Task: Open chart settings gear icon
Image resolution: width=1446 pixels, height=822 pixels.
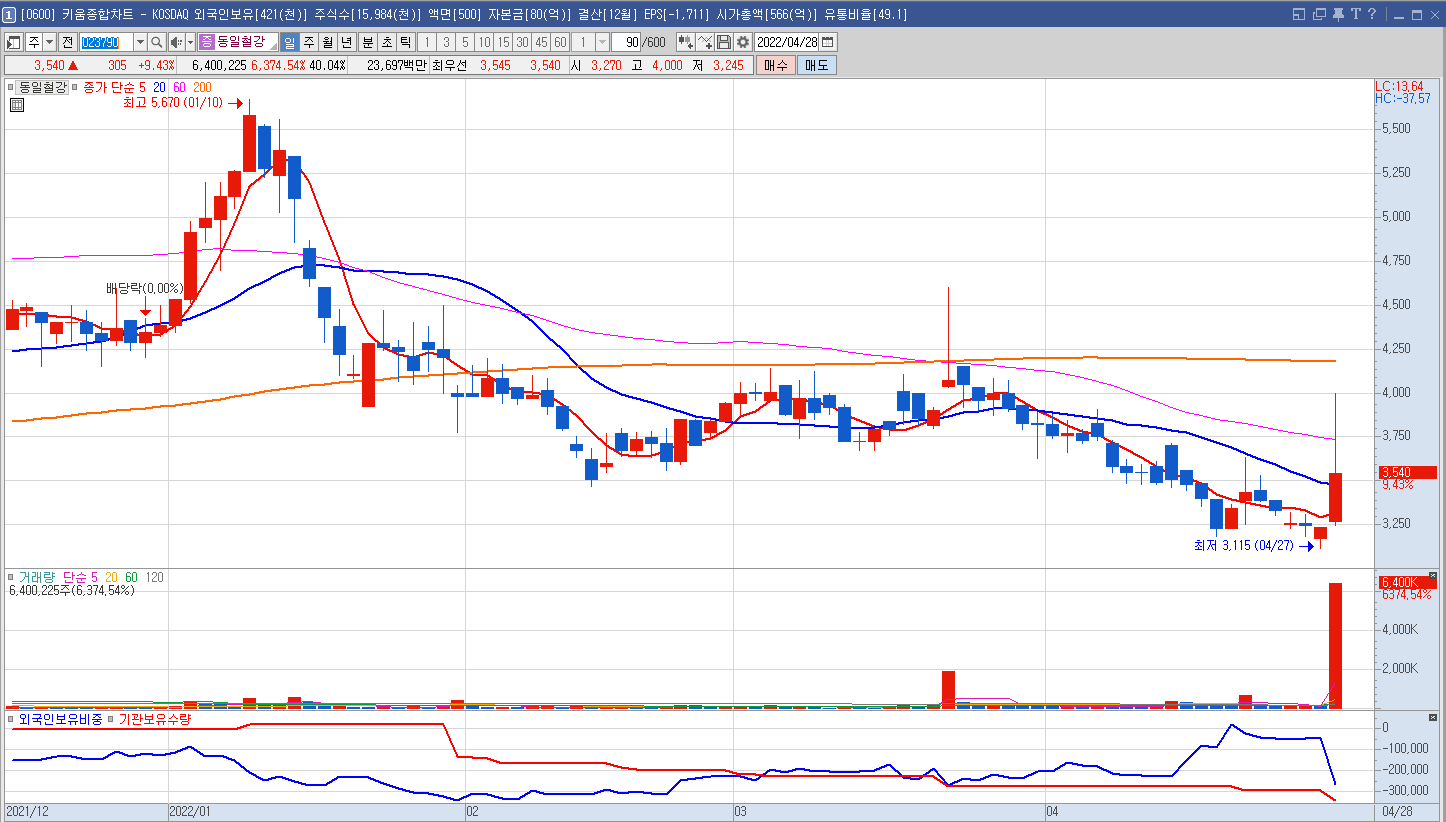Action: [x=743, y=42]
